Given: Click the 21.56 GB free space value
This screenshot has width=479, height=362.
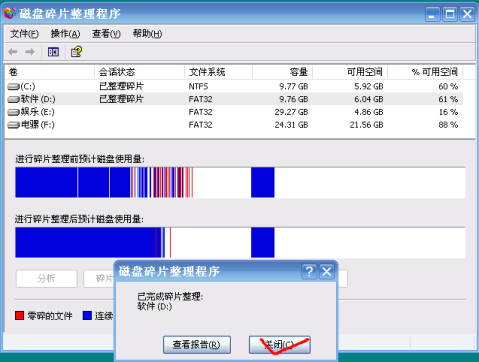Looking at the screenshot, I should coord(367,125).
